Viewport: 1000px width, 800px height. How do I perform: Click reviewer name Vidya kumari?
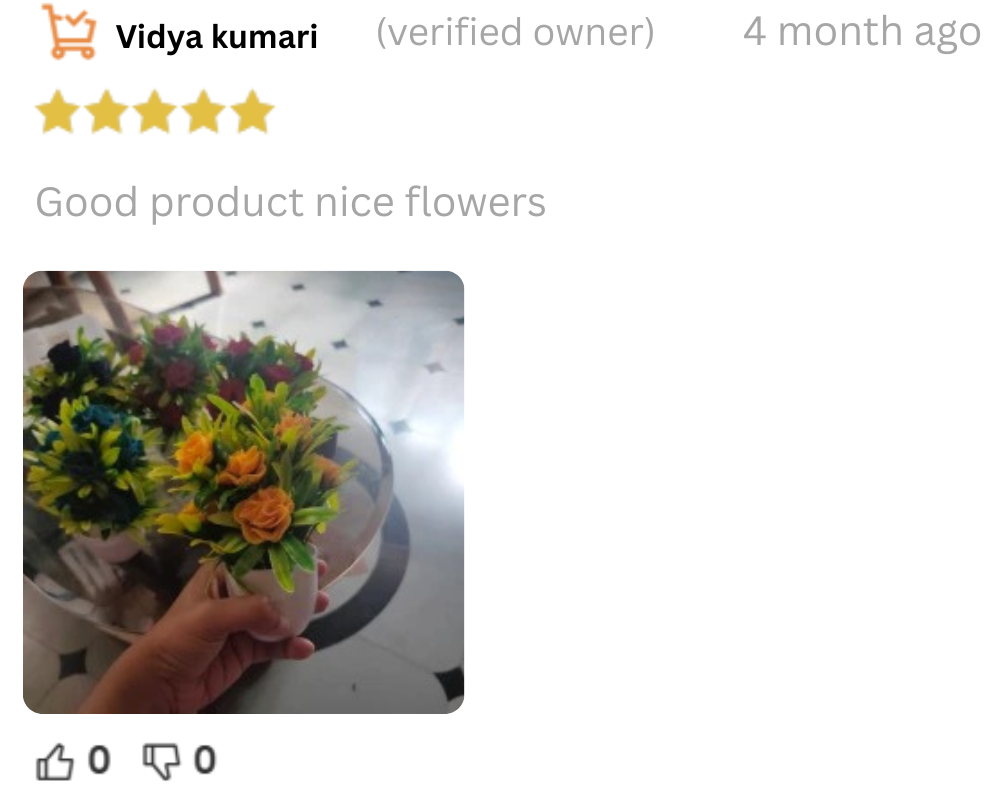(216, 36)
